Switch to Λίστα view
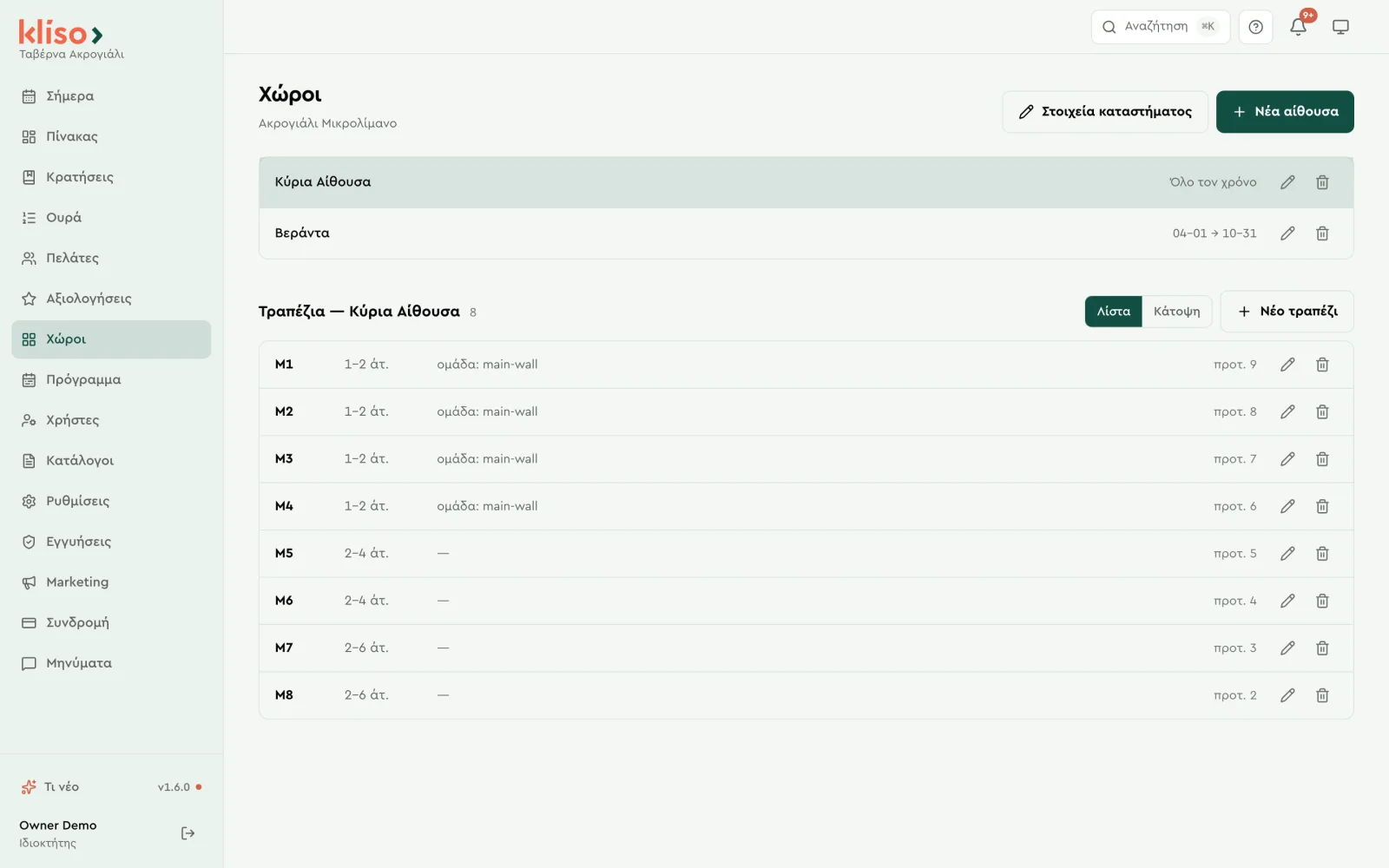The height and width of the screenshot is (868, 1389). (x=1113, y=312)
